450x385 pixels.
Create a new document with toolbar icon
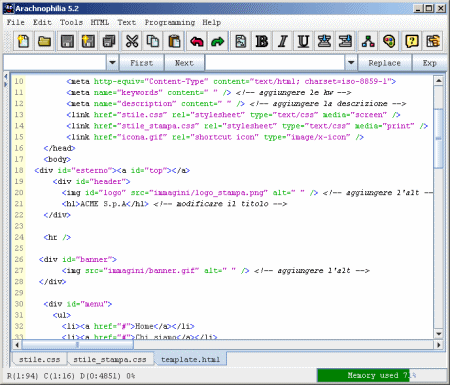tap(23, 41)
